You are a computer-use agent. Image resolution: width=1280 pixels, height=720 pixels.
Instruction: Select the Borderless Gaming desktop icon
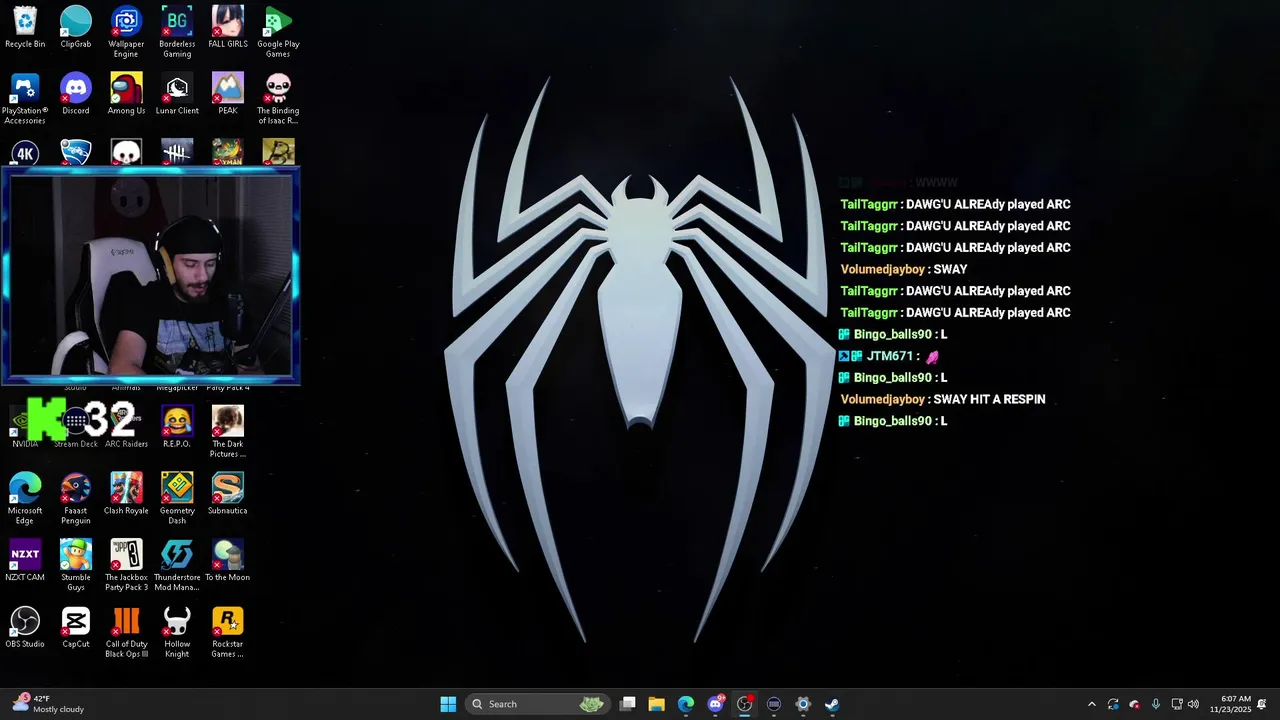(x=177, y=32)
